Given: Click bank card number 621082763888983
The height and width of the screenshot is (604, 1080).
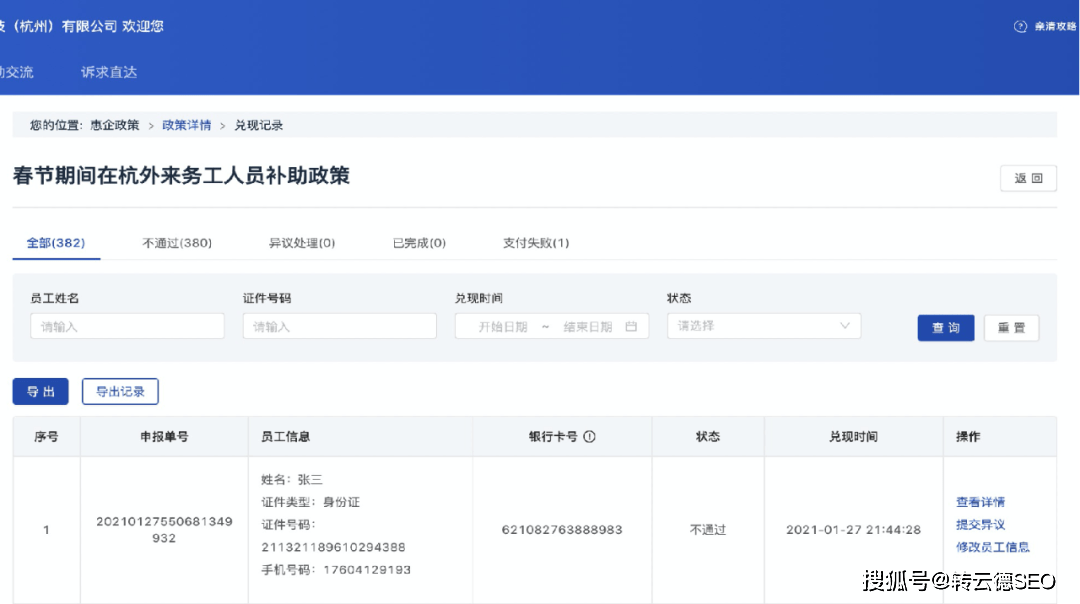Looking at the screenshot, I should pos(562,530).
